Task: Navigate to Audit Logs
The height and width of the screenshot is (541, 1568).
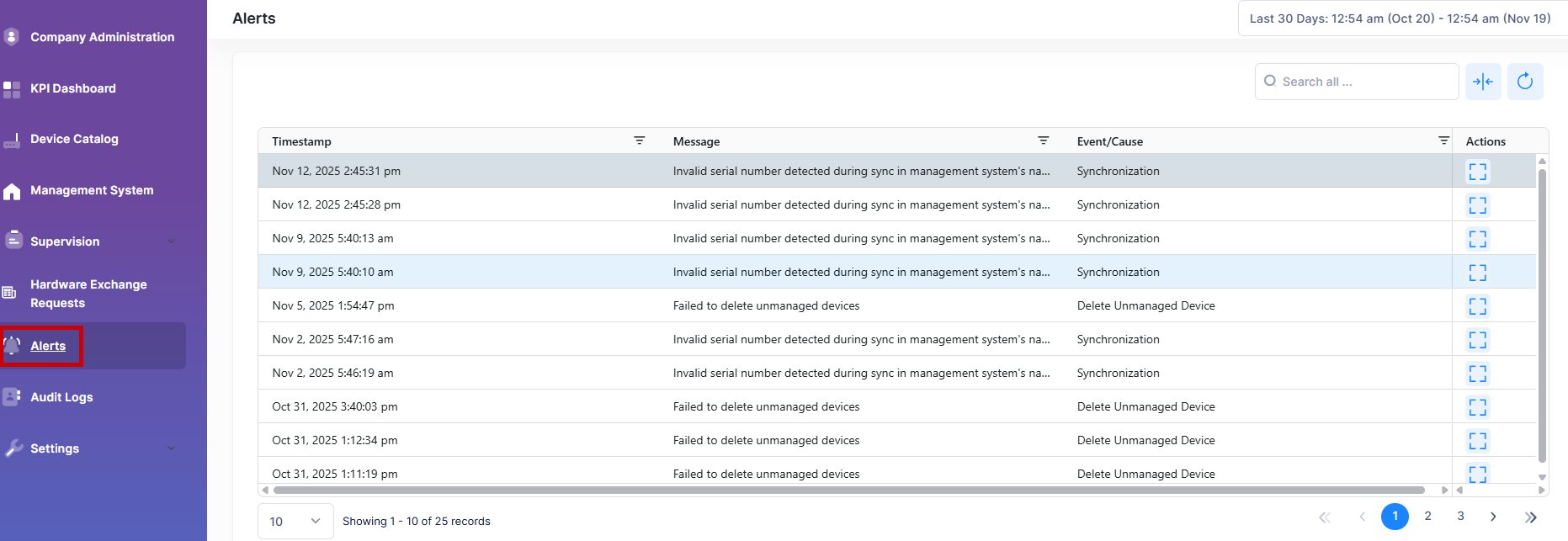Action: click(61, 397)
